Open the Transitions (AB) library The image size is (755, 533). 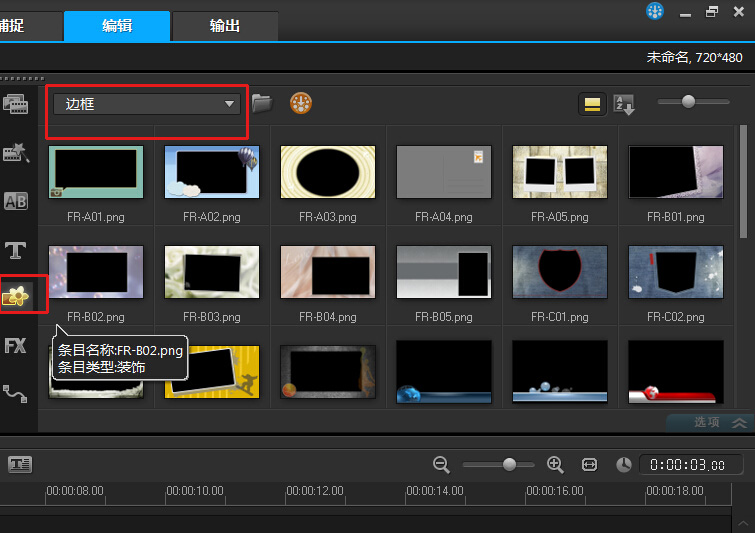(16, 201)
